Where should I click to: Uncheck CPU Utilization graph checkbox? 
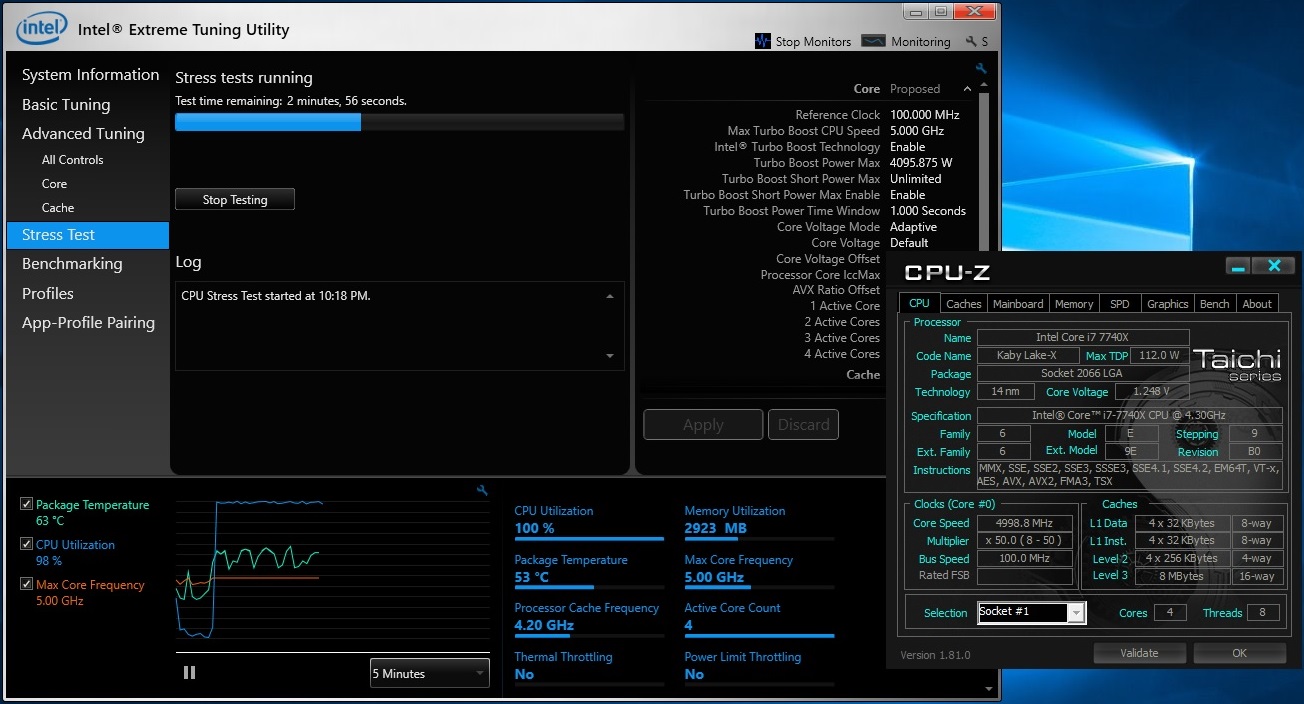point(26,544)
